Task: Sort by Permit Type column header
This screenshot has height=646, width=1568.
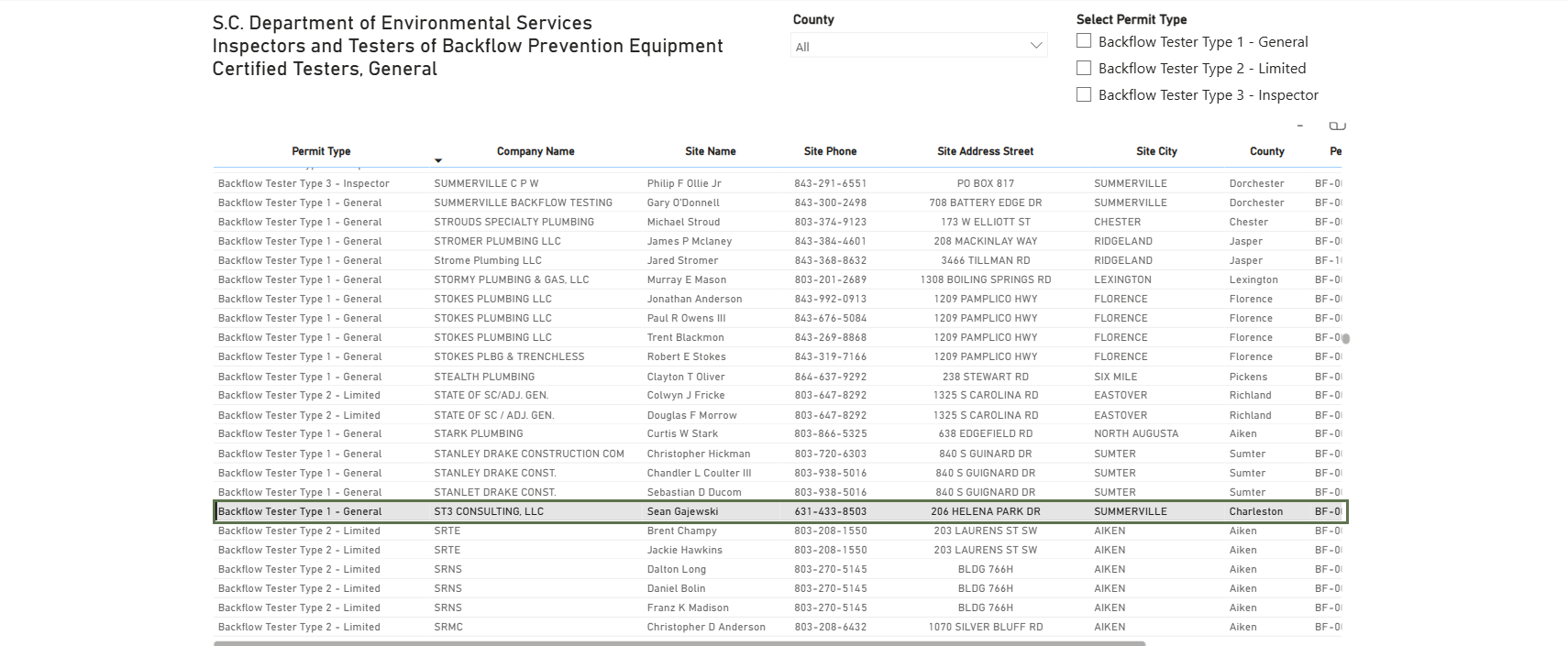Action: [321, 151]
